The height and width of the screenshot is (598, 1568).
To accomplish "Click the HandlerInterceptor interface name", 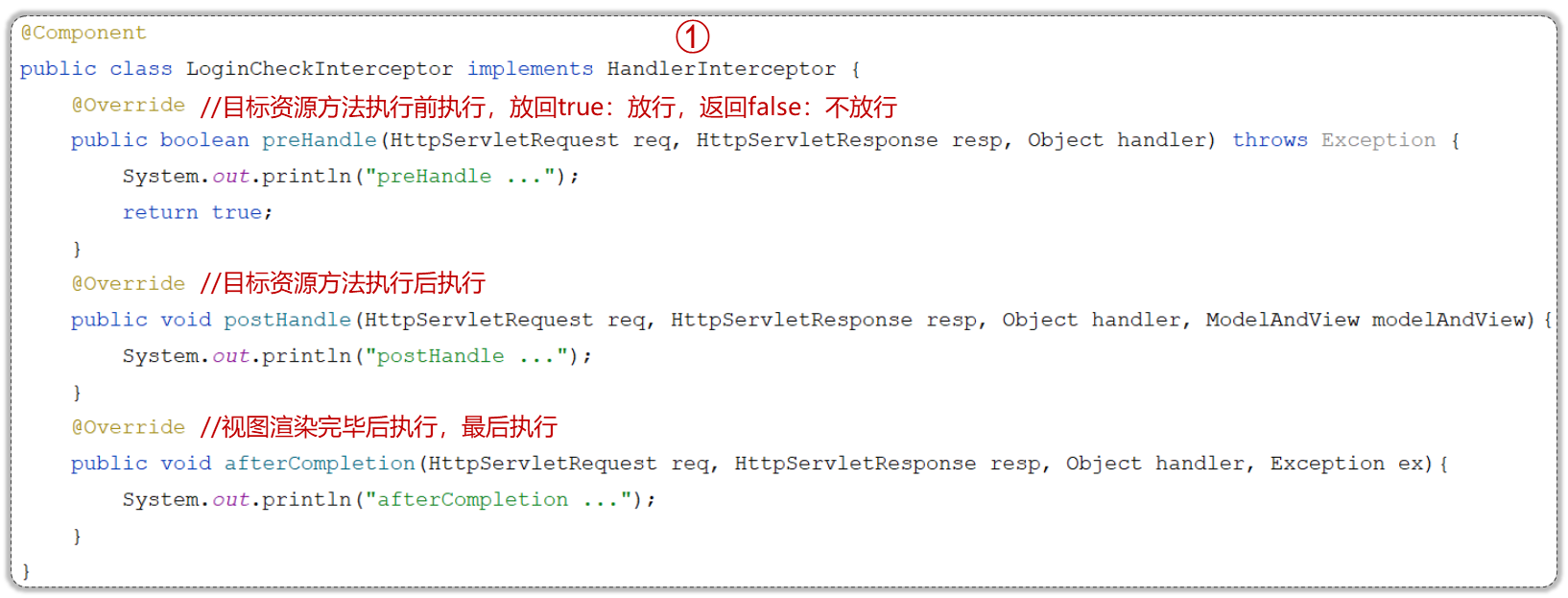I will click(x=722, y=69).
